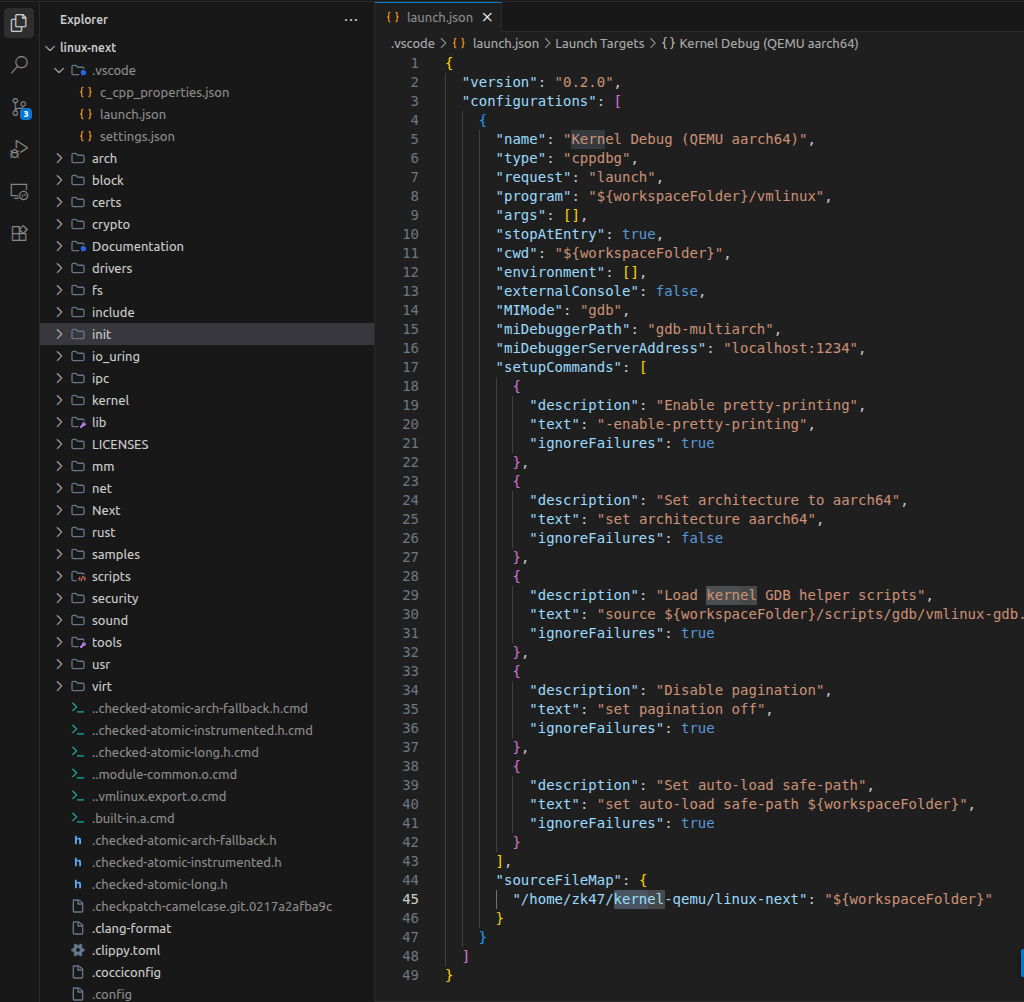Viewport: 1024px width, 1002px height.
Task: Click line number 17 in the gutter
Action: click(x=410, y=367)
